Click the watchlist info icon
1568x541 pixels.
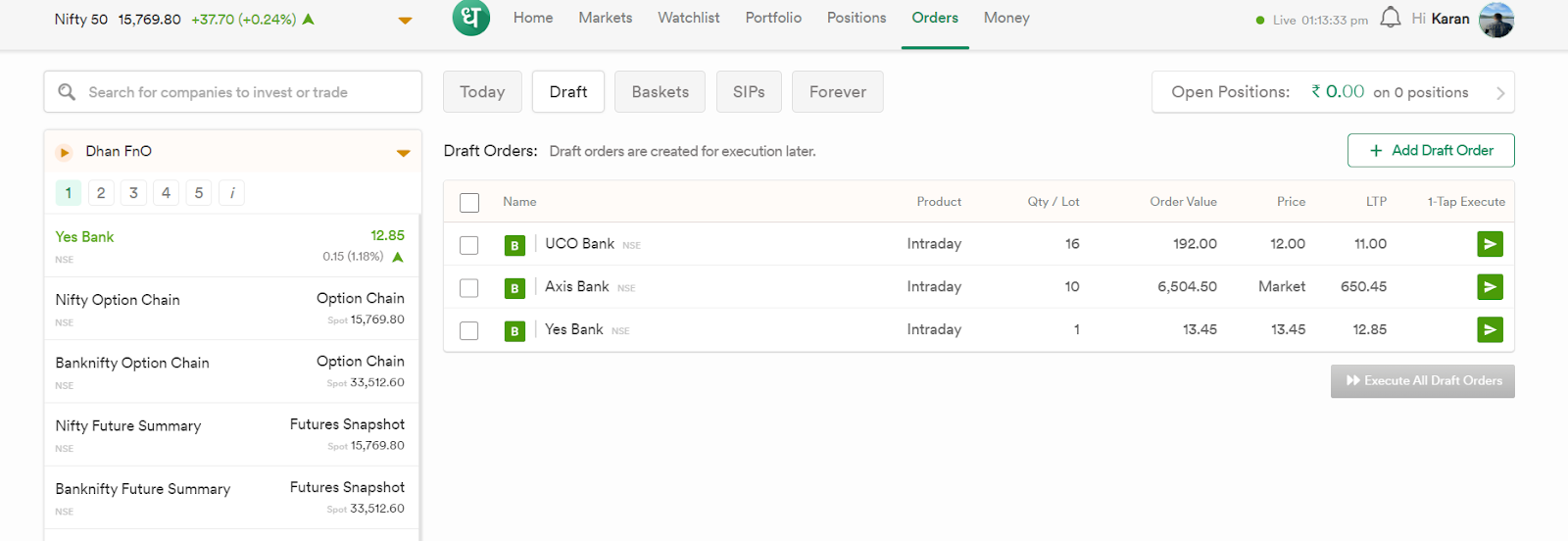pos(232,193)
